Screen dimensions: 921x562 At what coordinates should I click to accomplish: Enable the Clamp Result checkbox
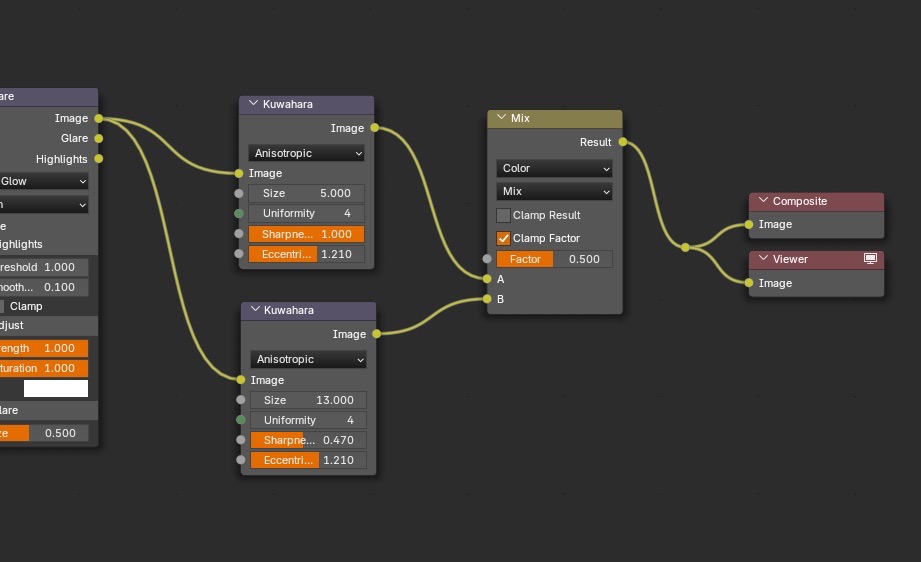503,215
